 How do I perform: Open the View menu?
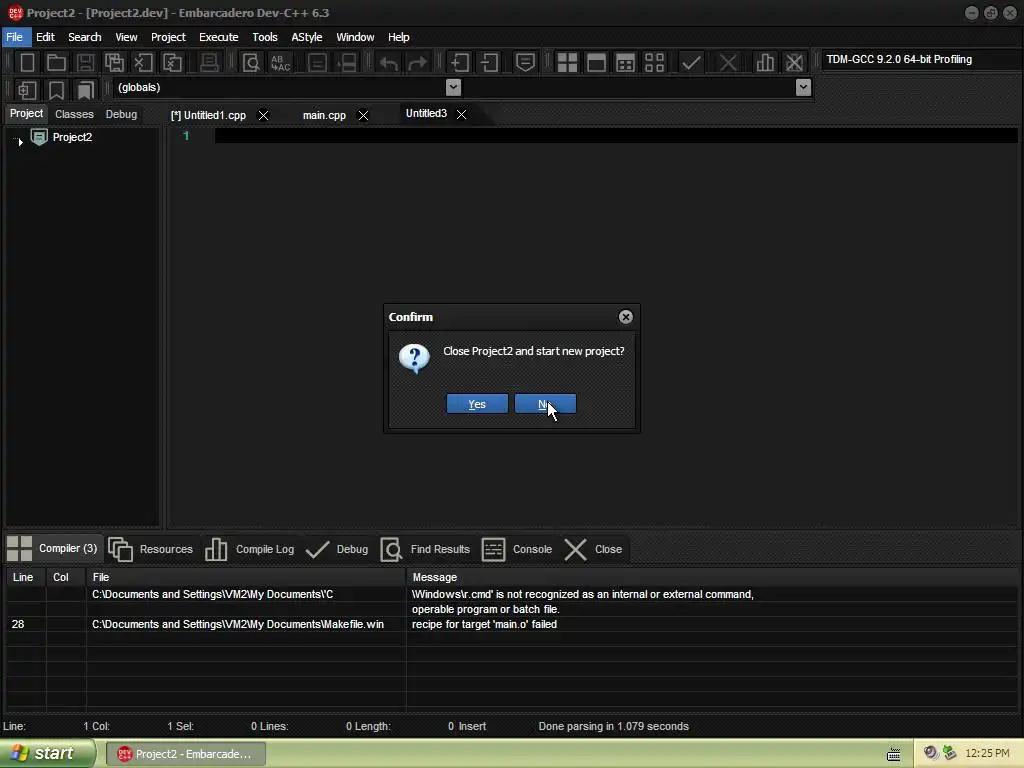[x=126, y=37]
